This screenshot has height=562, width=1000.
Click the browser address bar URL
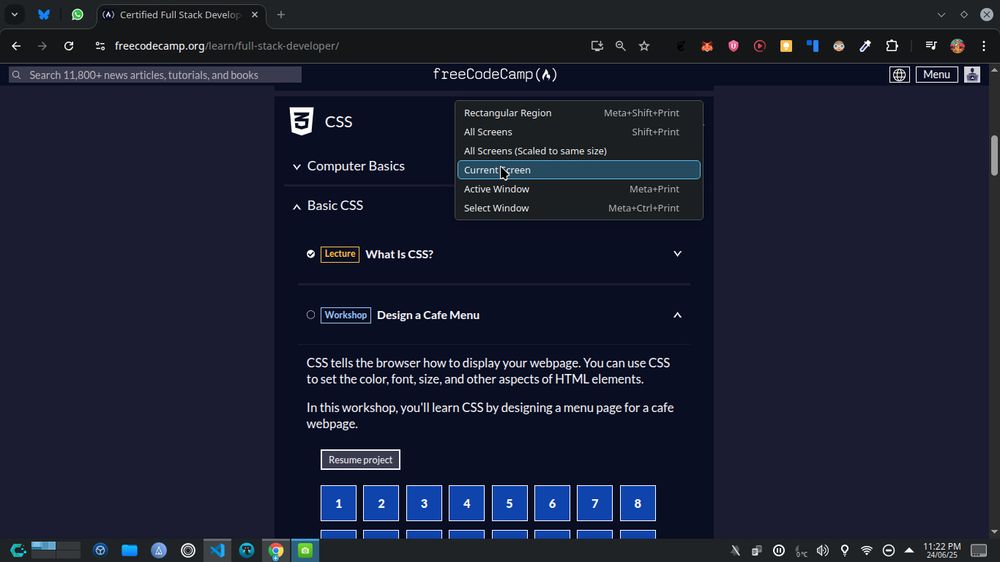click(226, 46)
